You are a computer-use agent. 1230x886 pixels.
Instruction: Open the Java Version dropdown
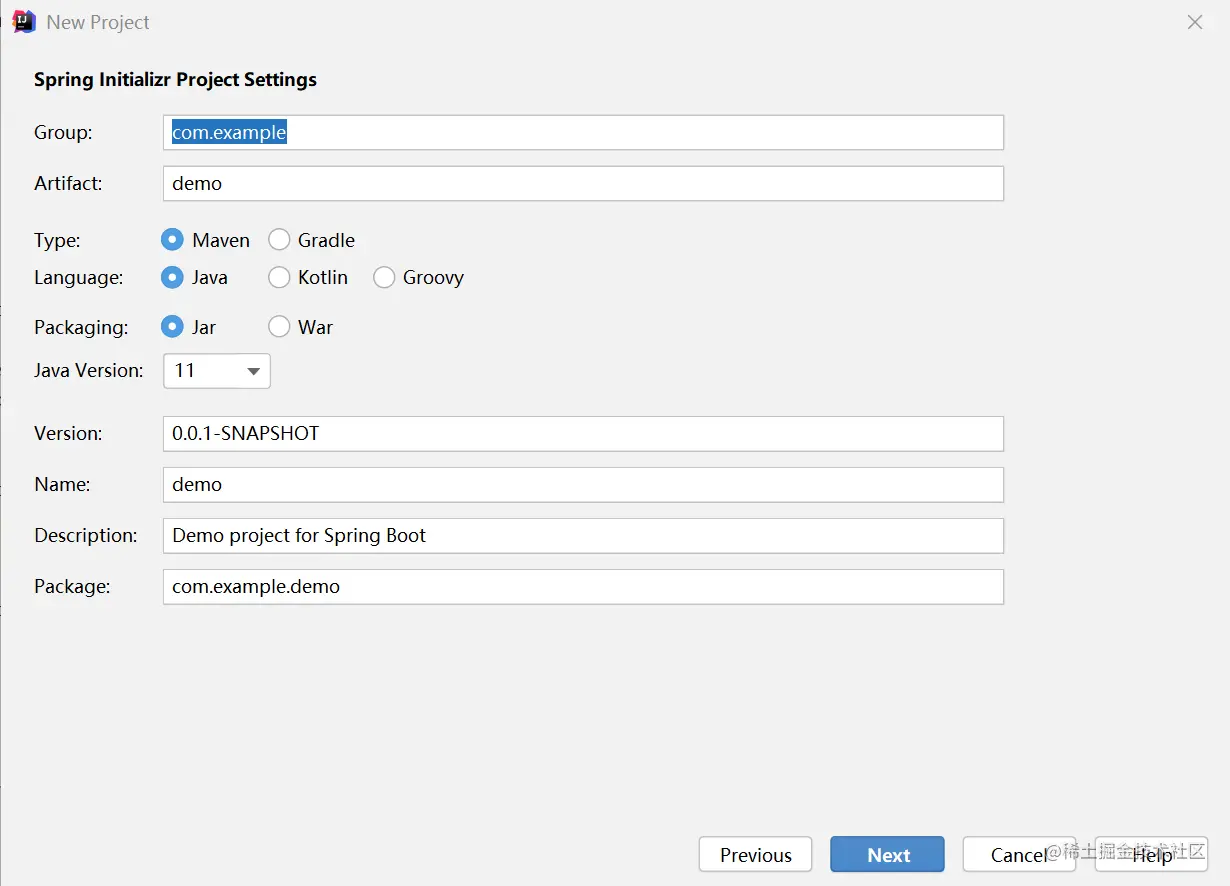pyautogui.click(x=217, y=371)
